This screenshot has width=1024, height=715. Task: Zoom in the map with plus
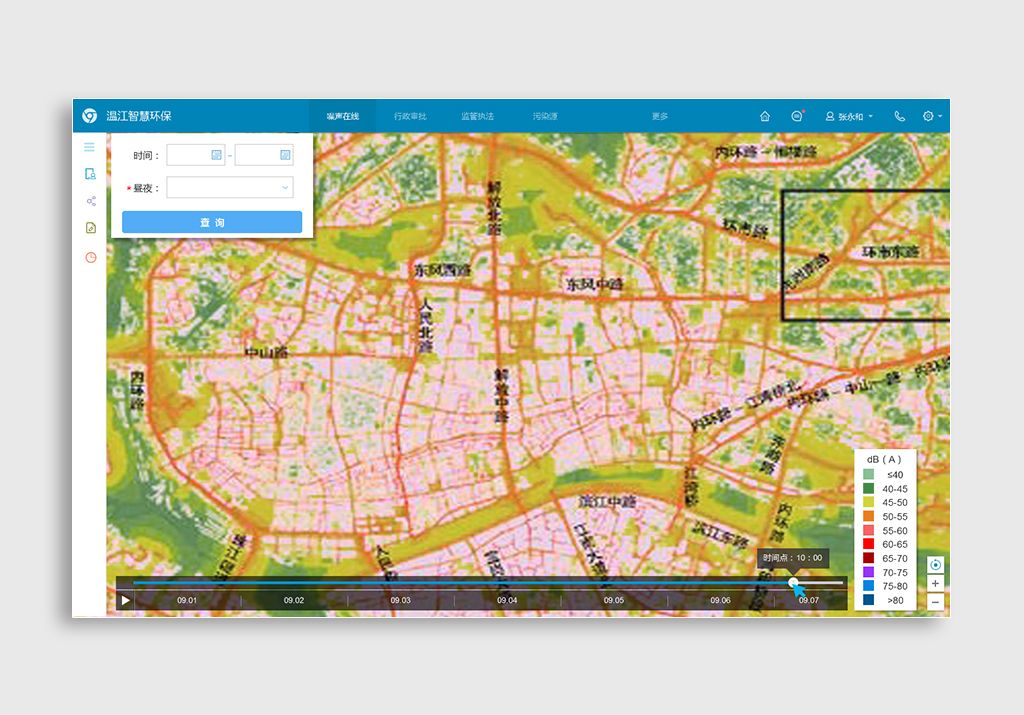[935, 583]
